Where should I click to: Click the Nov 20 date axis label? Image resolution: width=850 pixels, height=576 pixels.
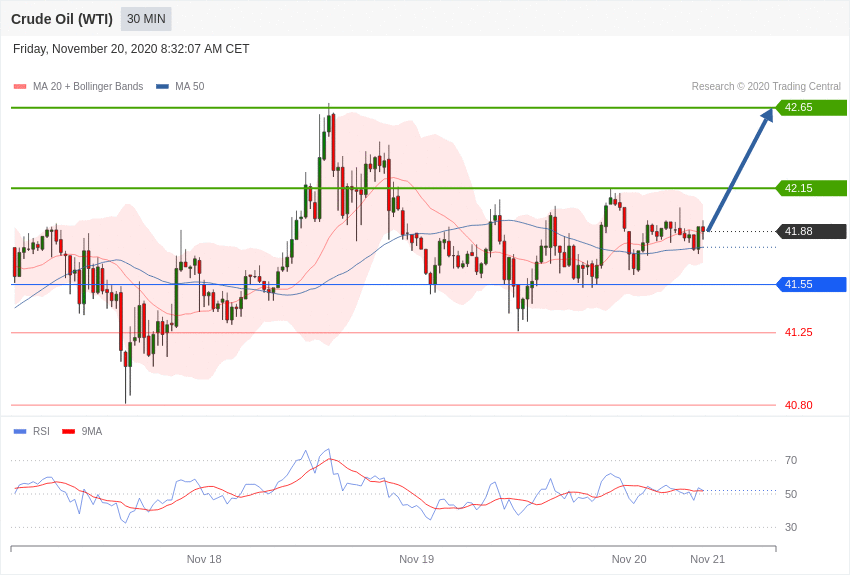tap(629, 559)
